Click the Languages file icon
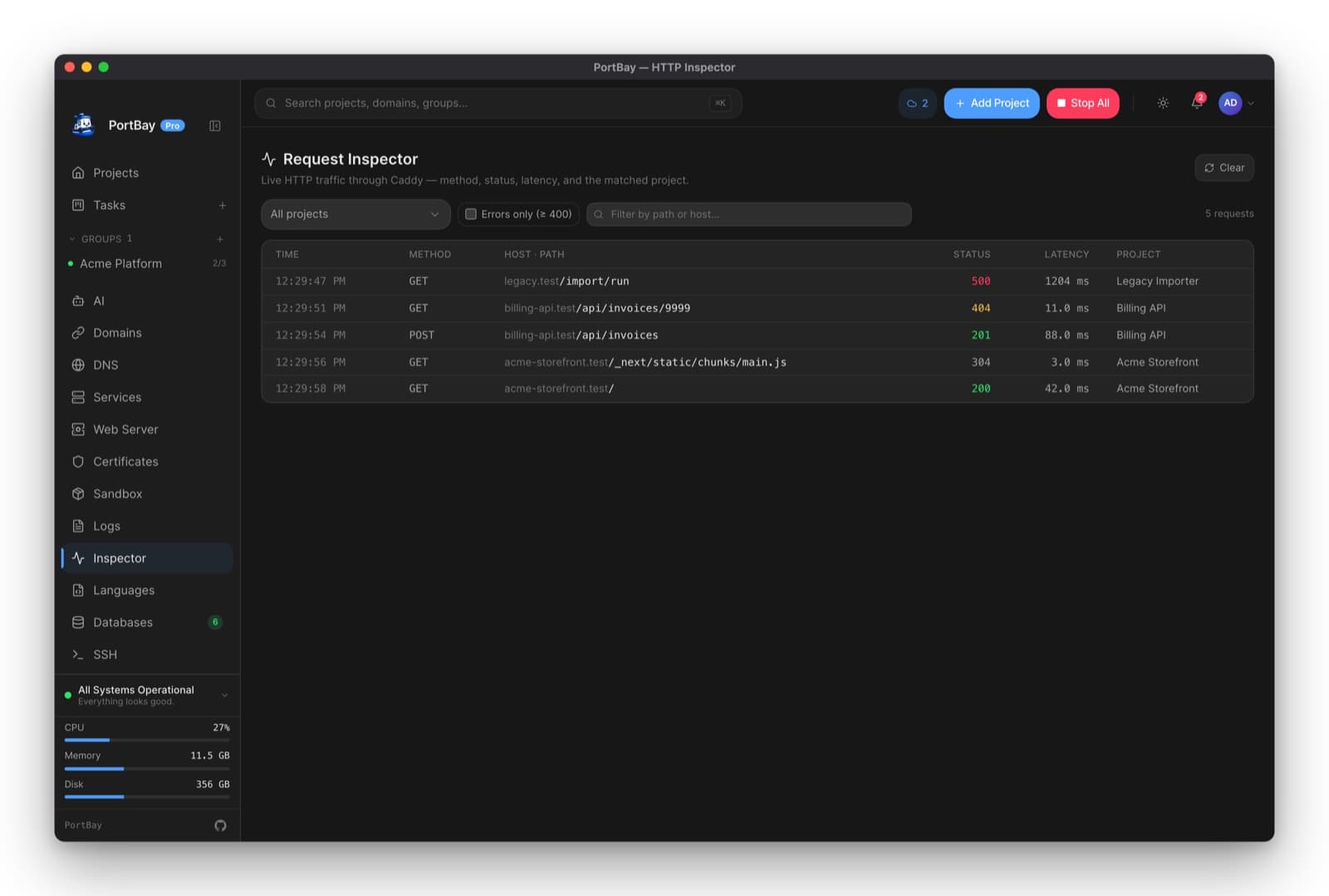Viewport: 1329px width, 896px height. point(78,590)
